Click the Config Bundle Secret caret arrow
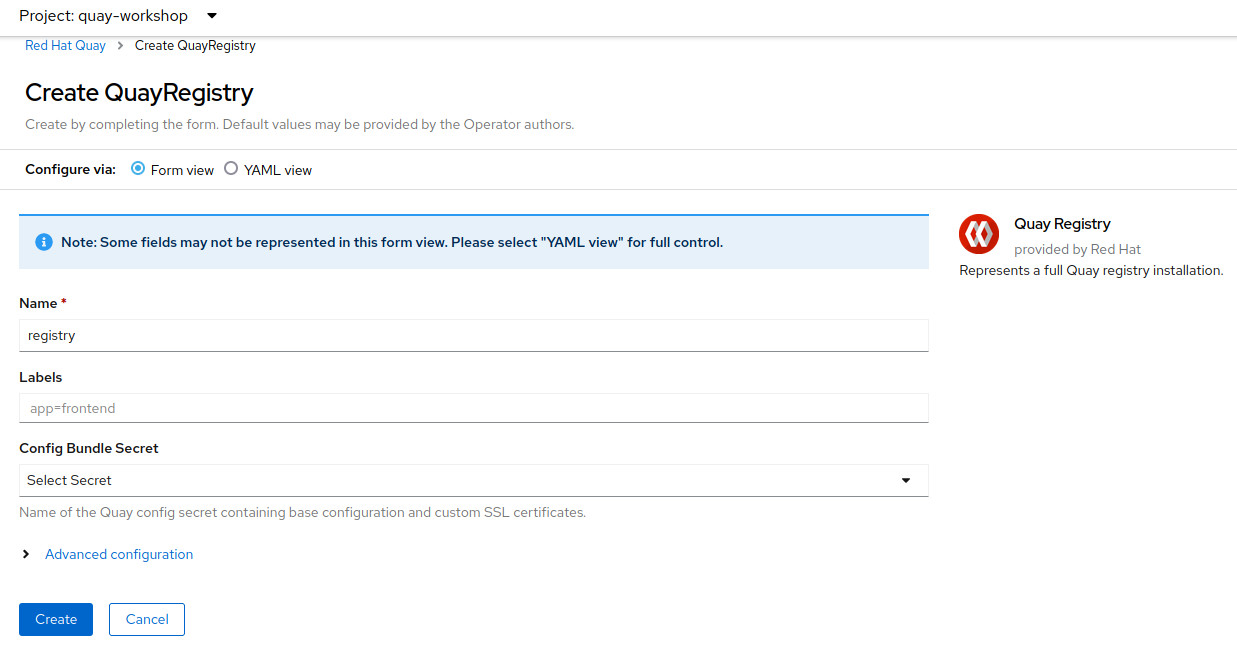1237x671 pixels. click(x=906, y=480)
